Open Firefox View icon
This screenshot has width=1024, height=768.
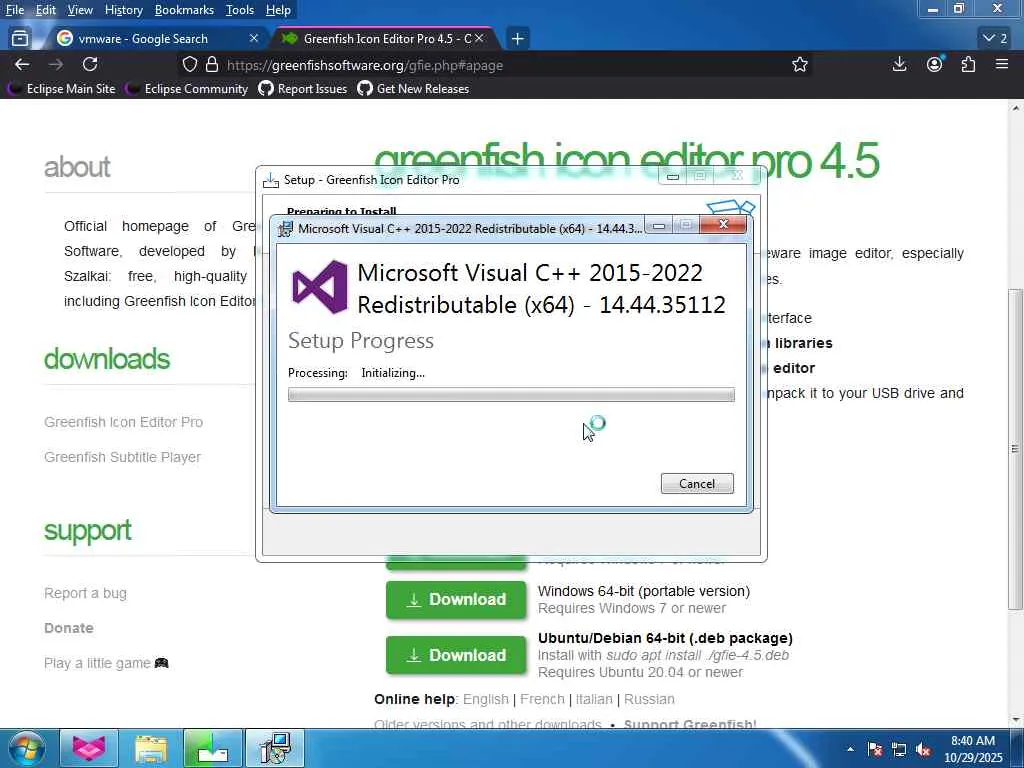(20, 39)
